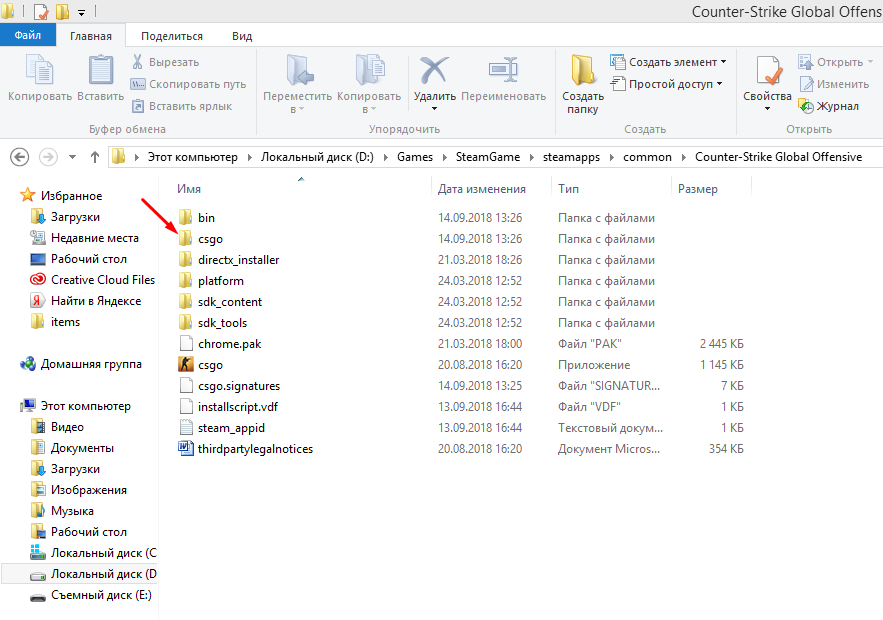
Task: Click quick access properties icon in title bar
Action: [x=41, y=11]
